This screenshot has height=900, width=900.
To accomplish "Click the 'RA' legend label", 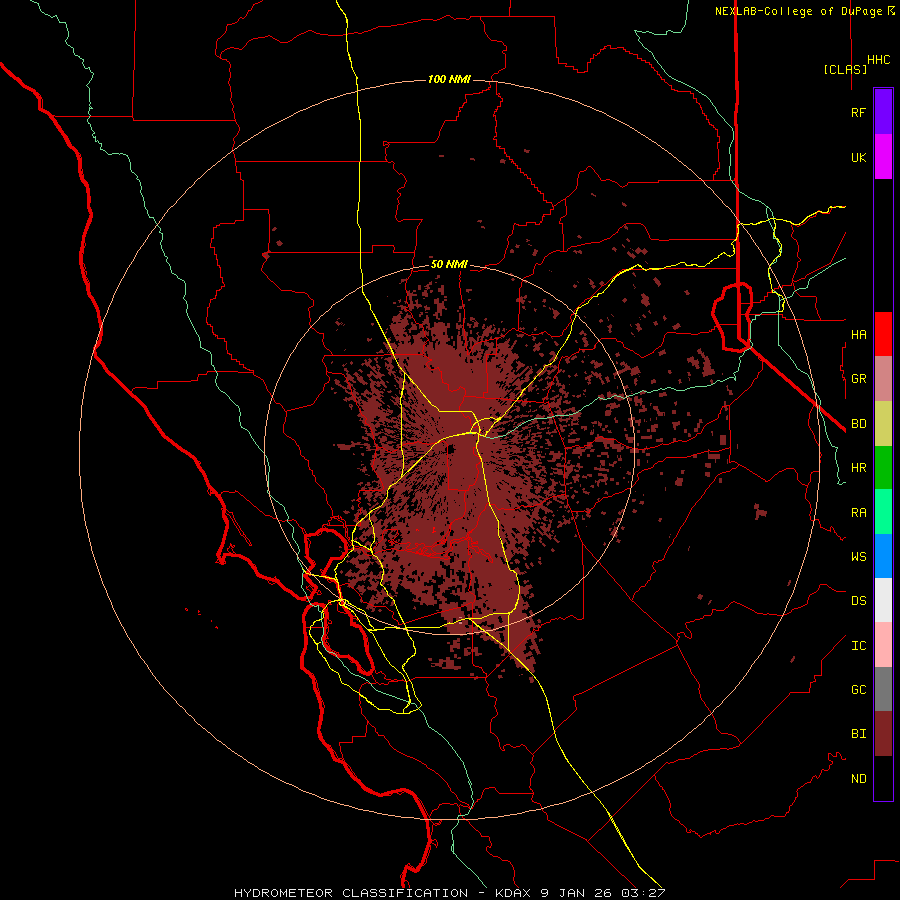I will click(858, 513).
